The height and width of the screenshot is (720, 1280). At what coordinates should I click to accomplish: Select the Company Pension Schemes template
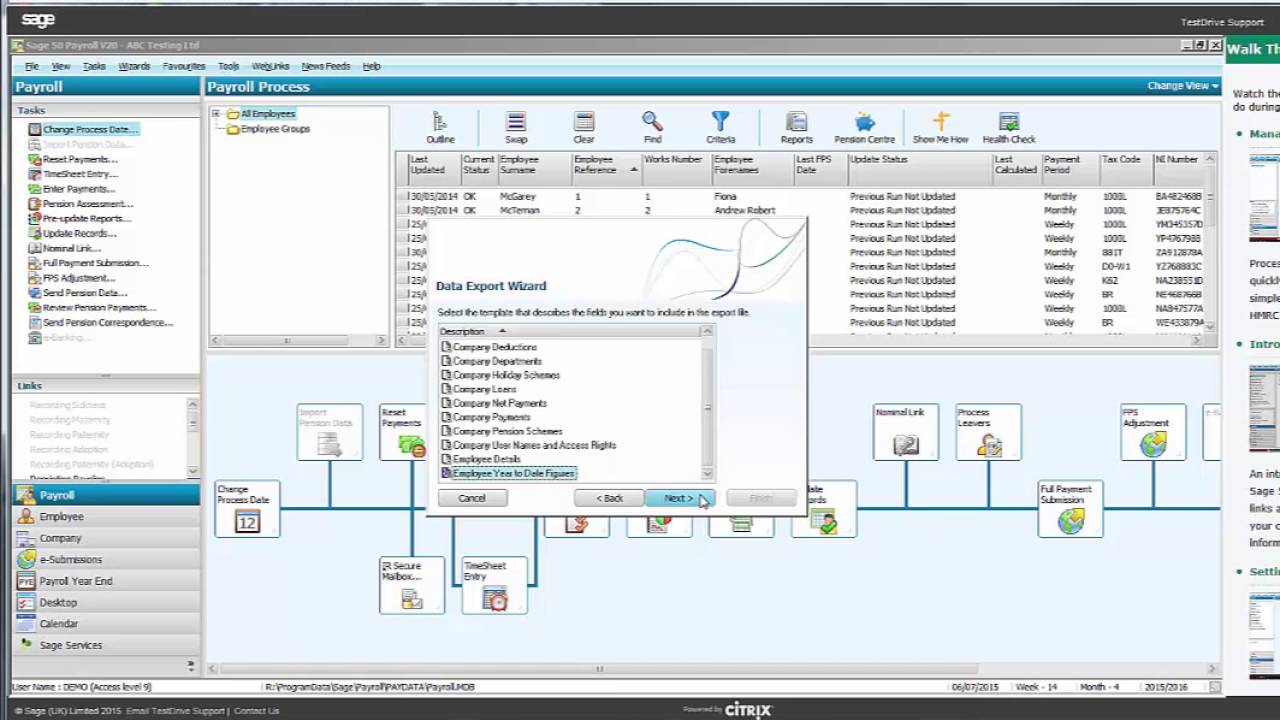507,431
